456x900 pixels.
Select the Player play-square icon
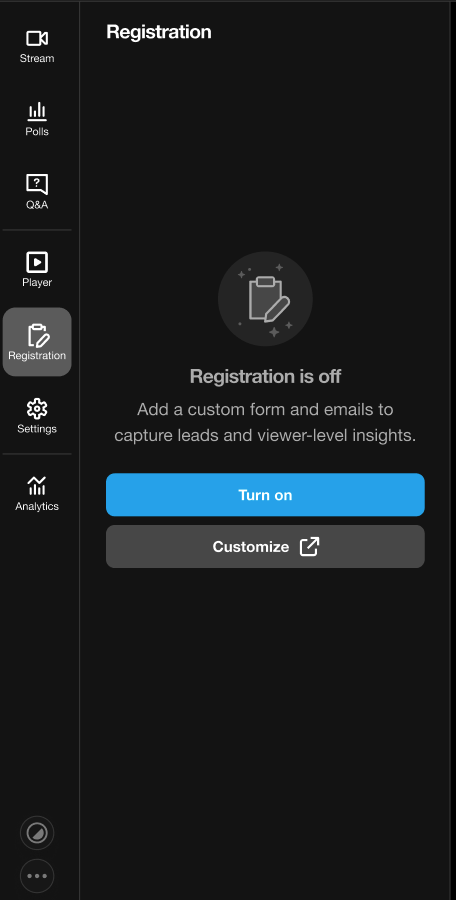pos(37,262)
